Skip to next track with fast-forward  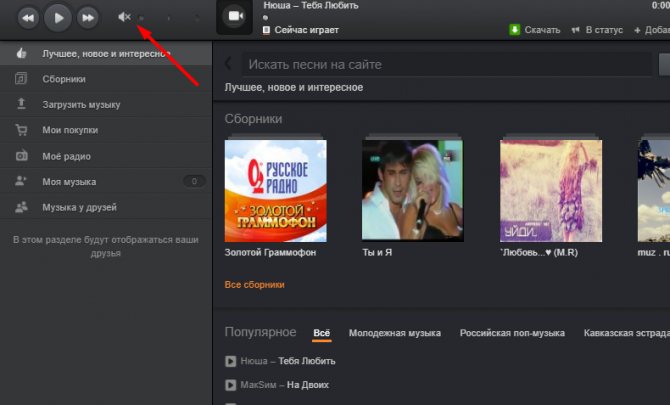[88, 18]
